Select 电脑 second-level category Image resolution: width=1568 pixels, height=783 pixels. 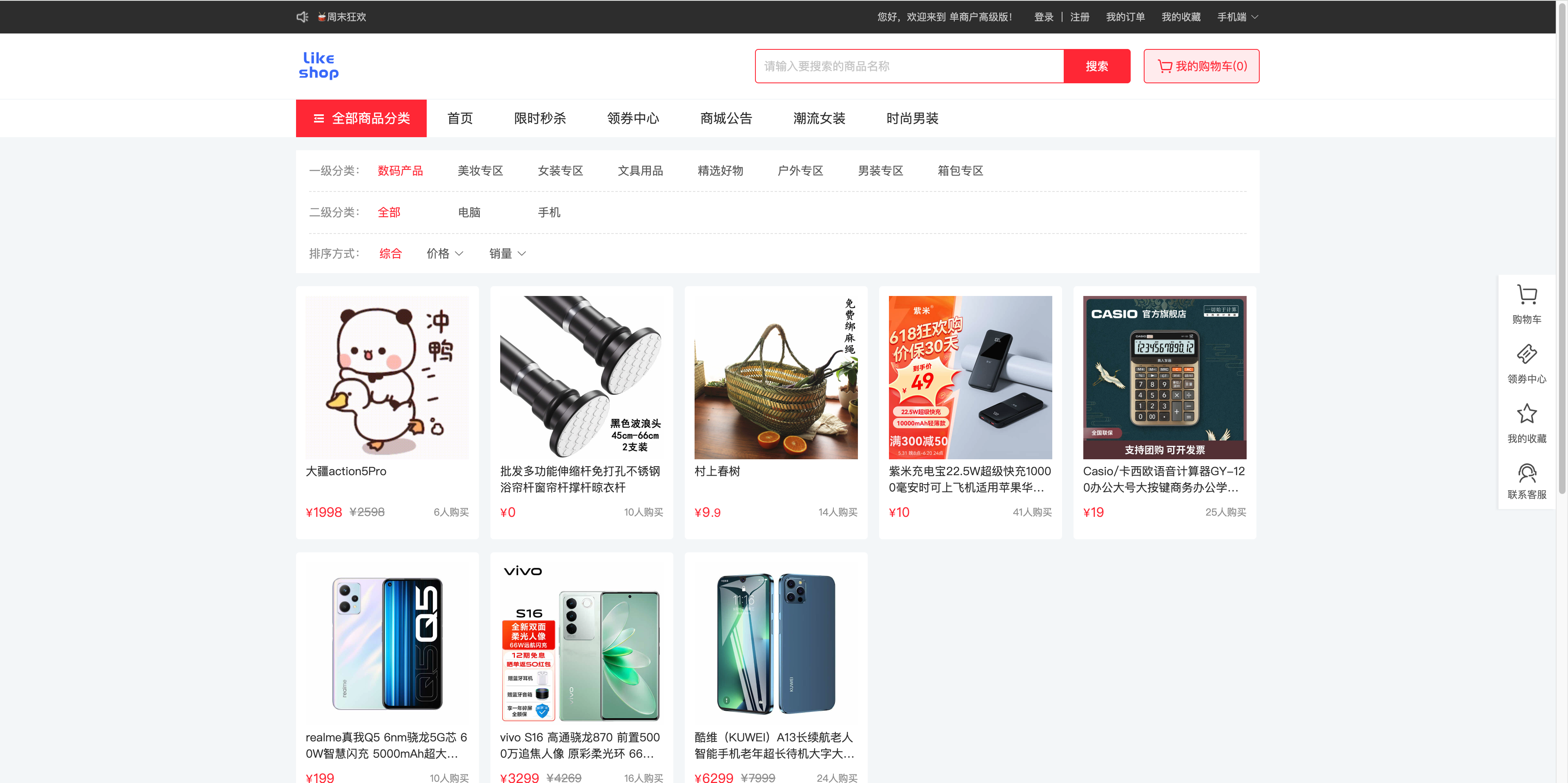pos(469,212)
